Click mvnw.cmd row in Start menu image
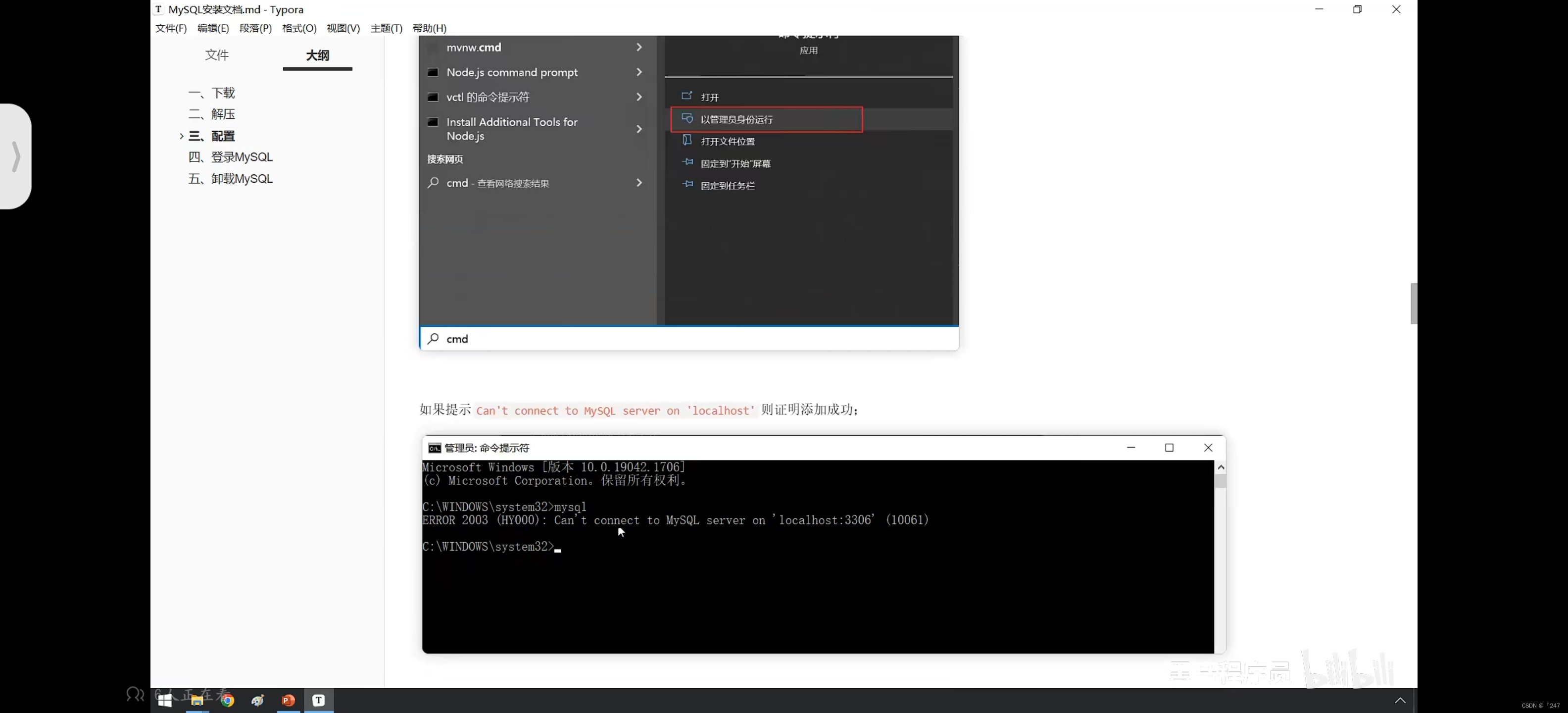The width and height of the screenshot is (1568, 713). point(538,48)
